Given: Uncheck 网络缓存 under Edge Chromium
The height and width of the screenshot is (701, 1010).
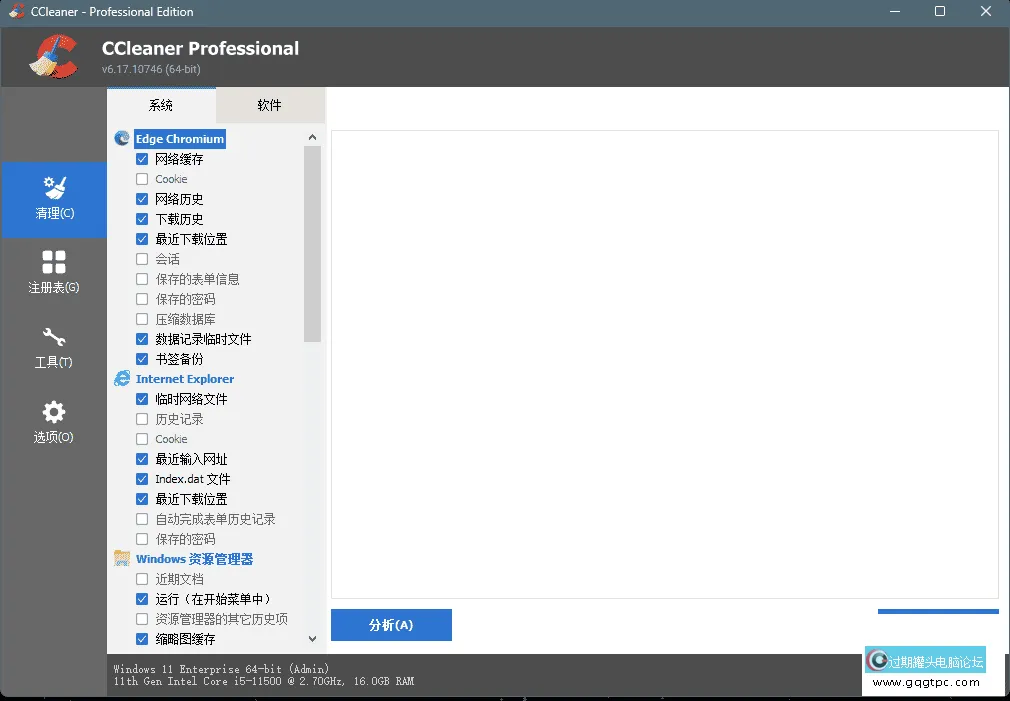Looking at the screenshot, I should (142, 159).
